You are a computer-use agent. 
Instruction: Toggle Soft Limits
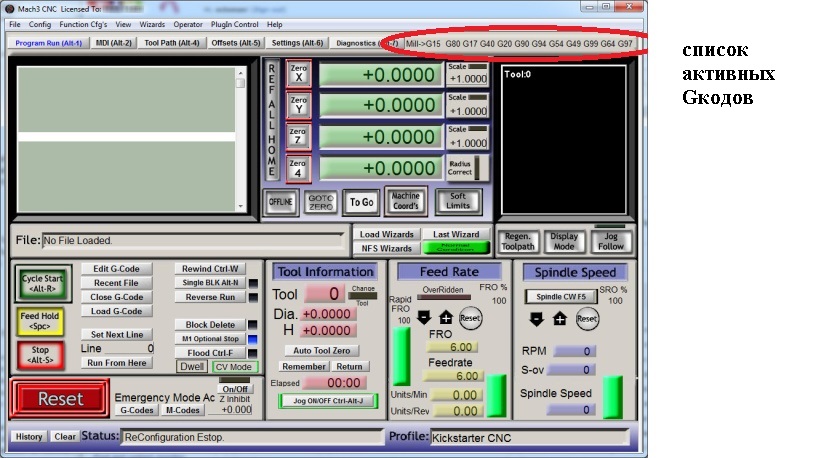tap(458, 201)
